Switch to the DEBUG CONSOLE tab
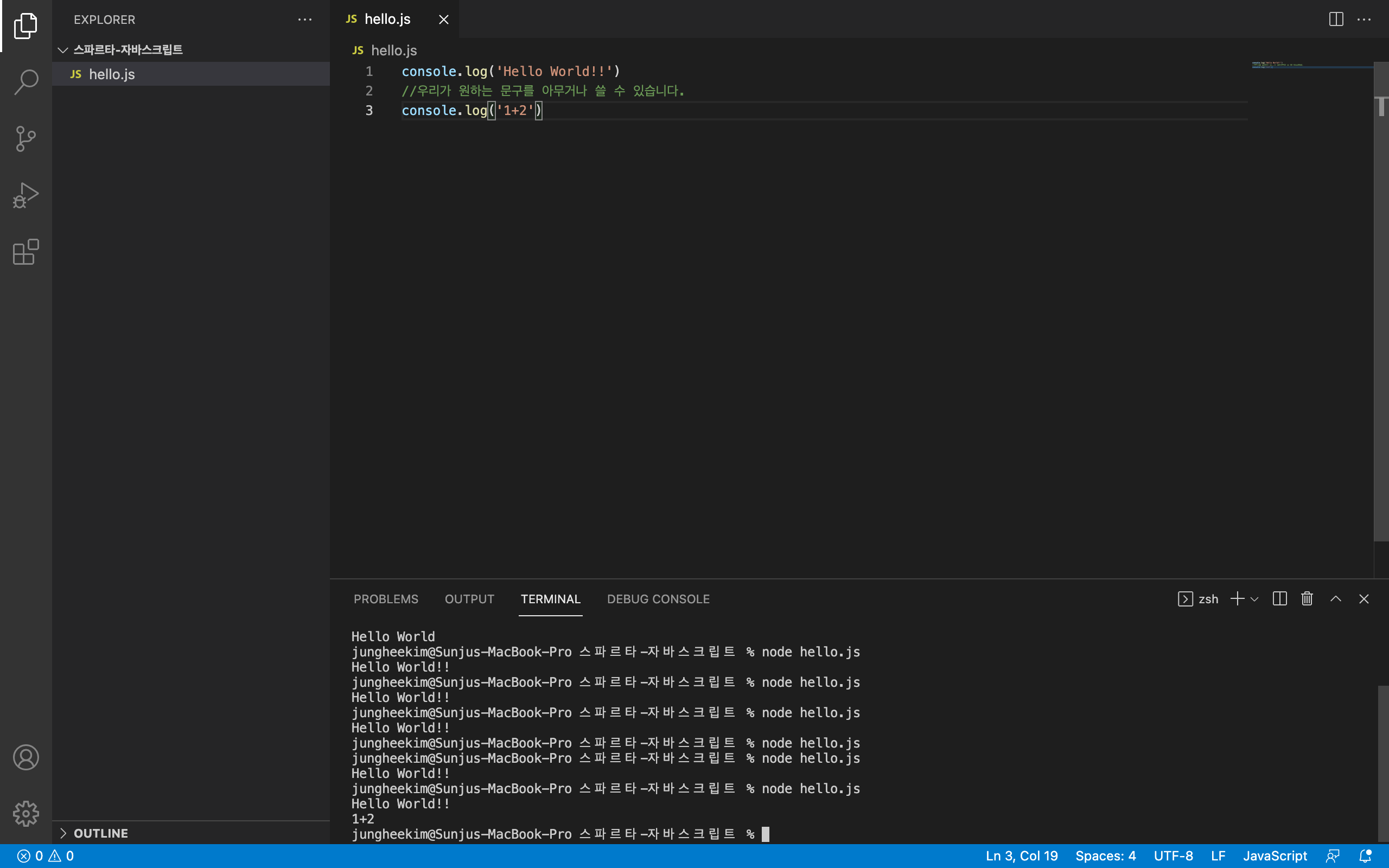 point(658,599)
